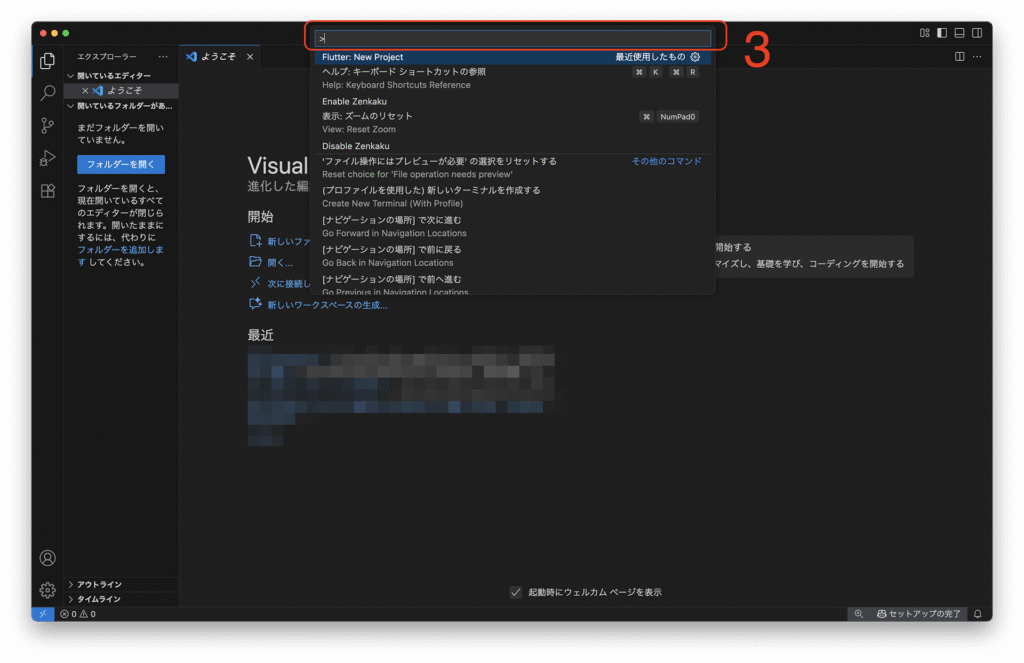Uncheck 起動時にウェルカム ページを表示
The image size is (1024, 663).
pyautogui.click(x=515, y=592)
